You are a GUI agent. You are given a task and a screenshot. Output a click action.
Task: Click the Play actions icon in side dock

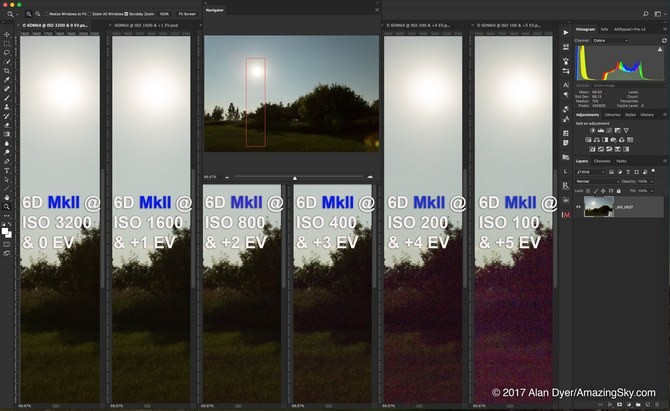tap(566, 33)
